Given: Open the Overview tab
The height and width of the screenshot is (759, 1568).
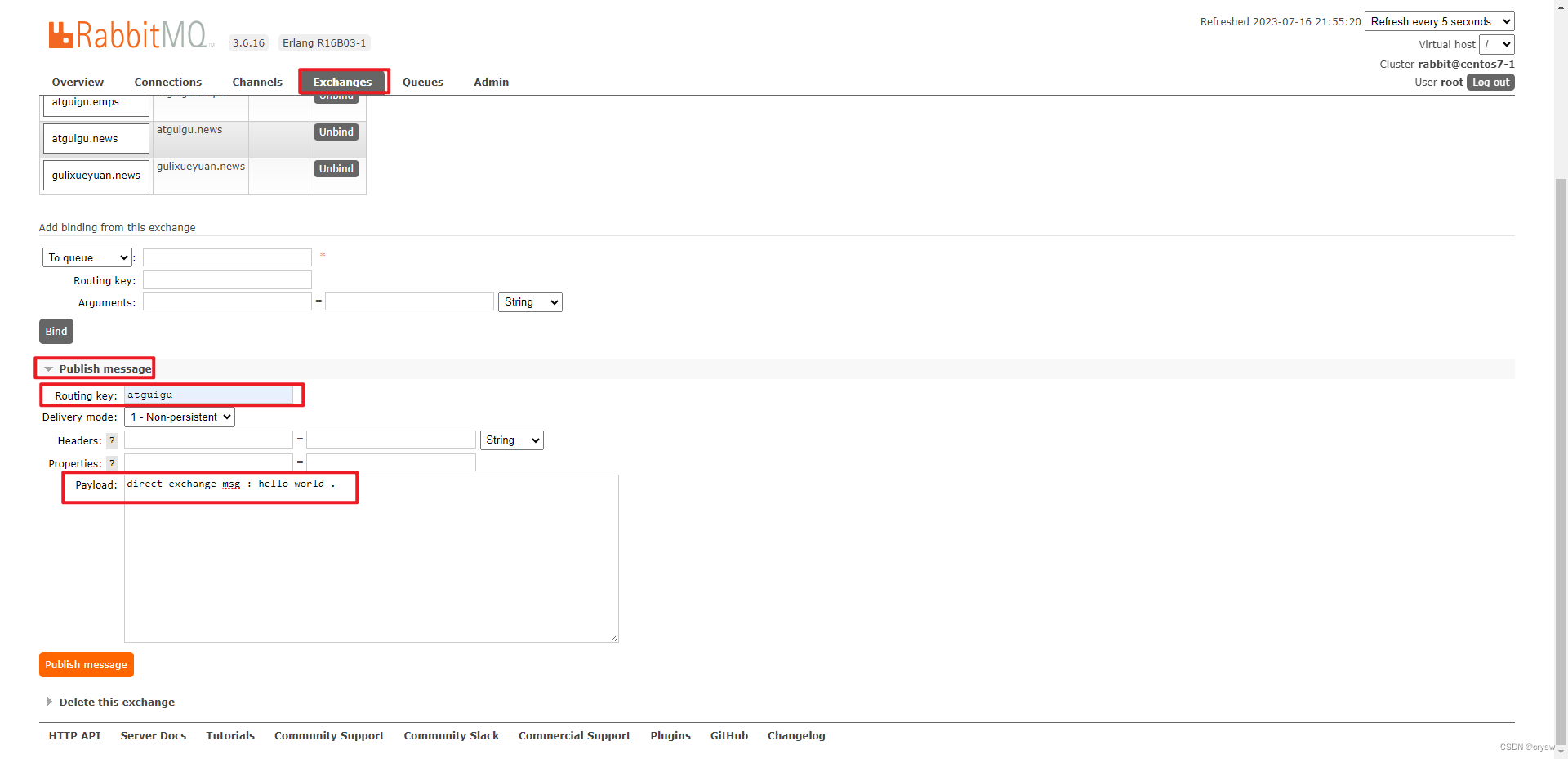Looking at the screenshot, I should 78,82.
